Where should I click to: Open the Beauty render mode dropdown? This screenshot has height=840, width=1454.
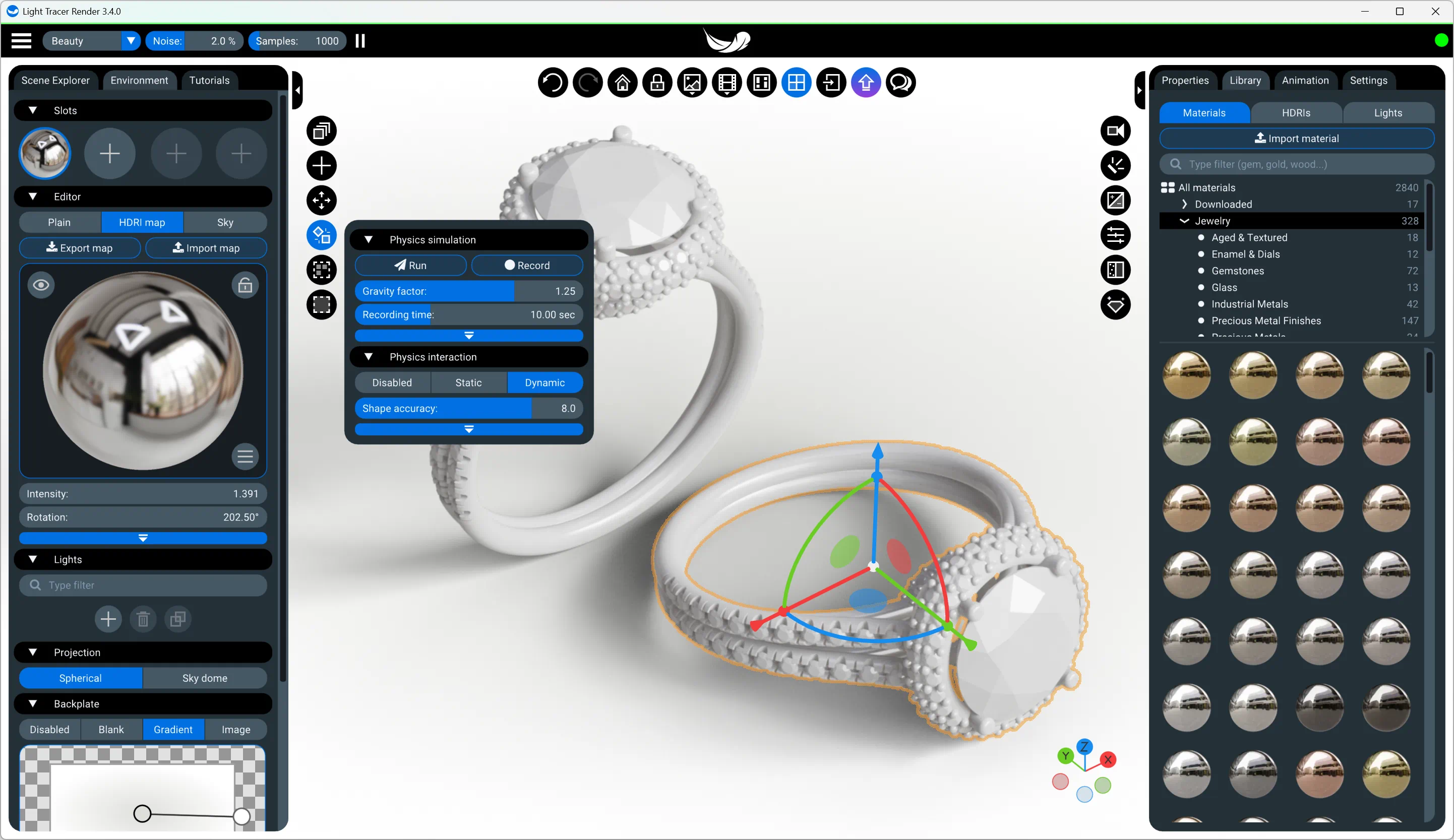[91, 41]
